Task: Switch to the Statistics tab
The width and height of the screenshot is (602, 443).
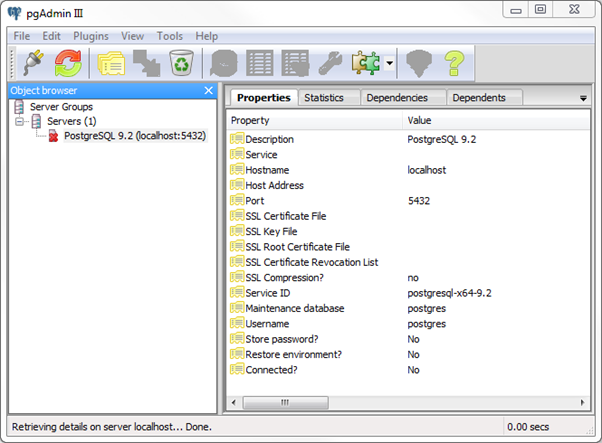Action: tap(324, 98)
